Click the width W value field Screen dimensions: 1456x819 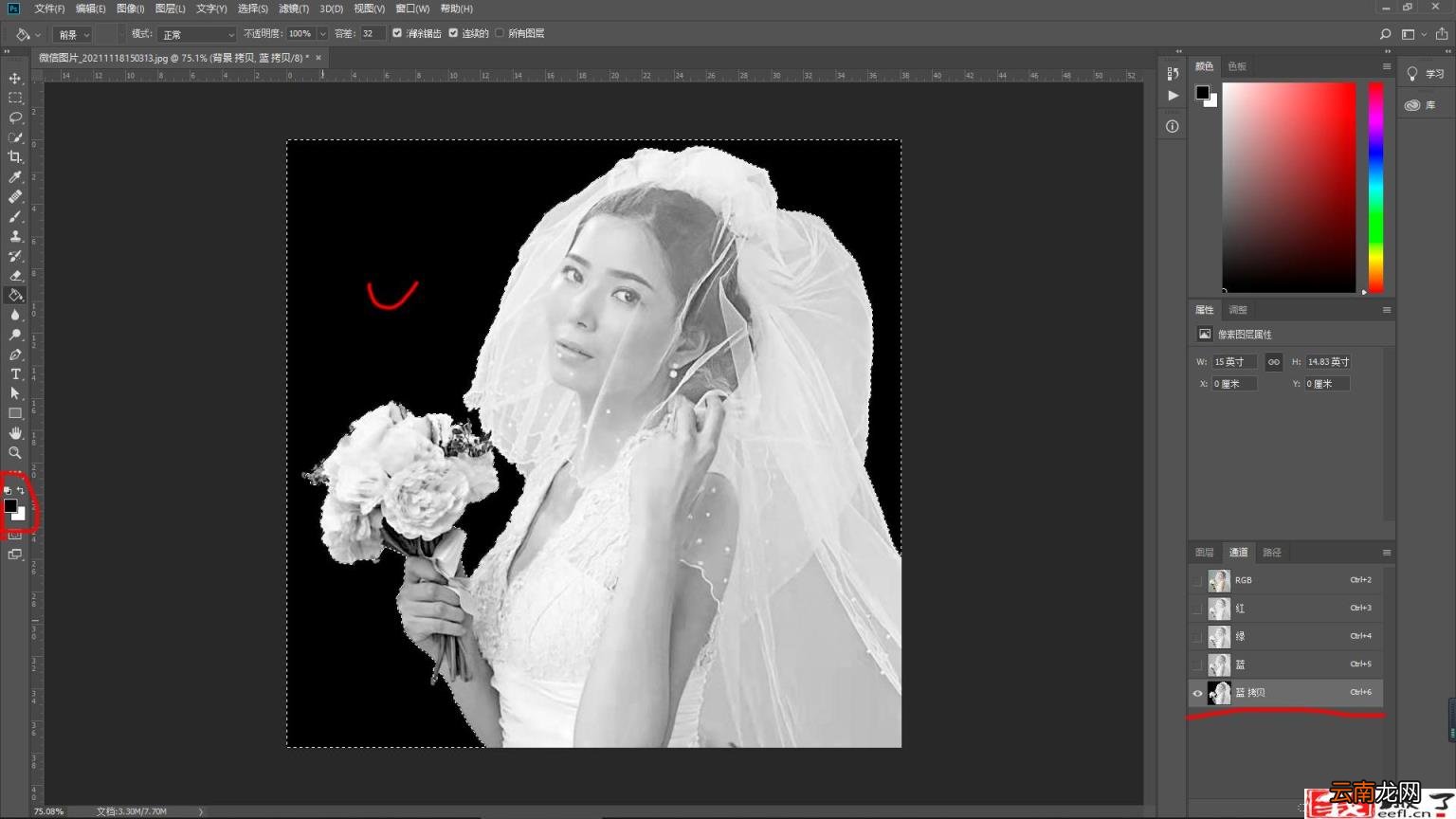(1234, 362)
